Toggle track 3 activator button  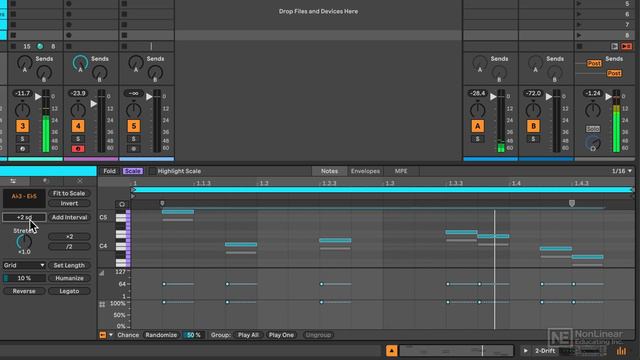click(x=22, y=126)
